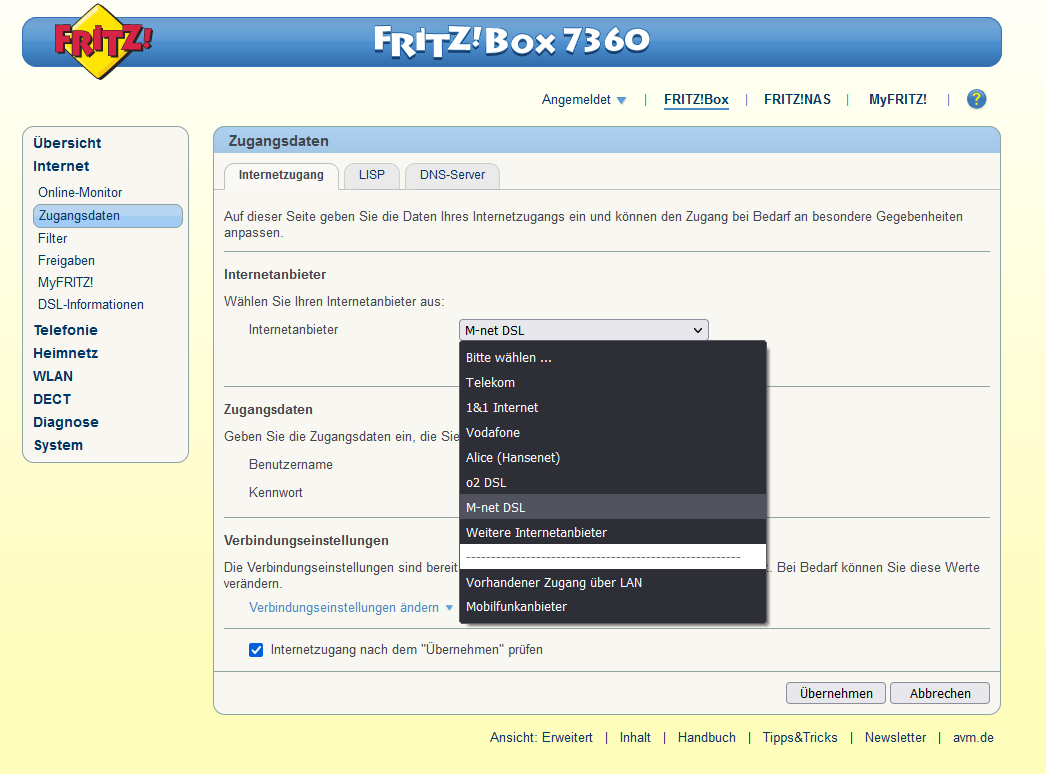Expand the Angemeldet login dropdown arrow
1046x774 pixels.
[x=621, y=100]
